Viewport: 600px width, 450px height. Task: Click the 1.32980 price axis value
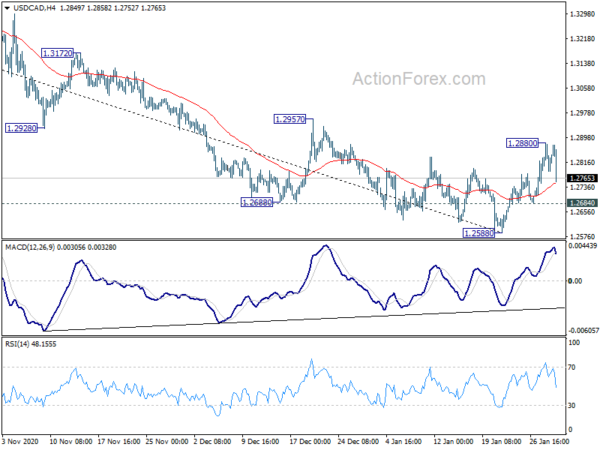(x=582, y=14)
